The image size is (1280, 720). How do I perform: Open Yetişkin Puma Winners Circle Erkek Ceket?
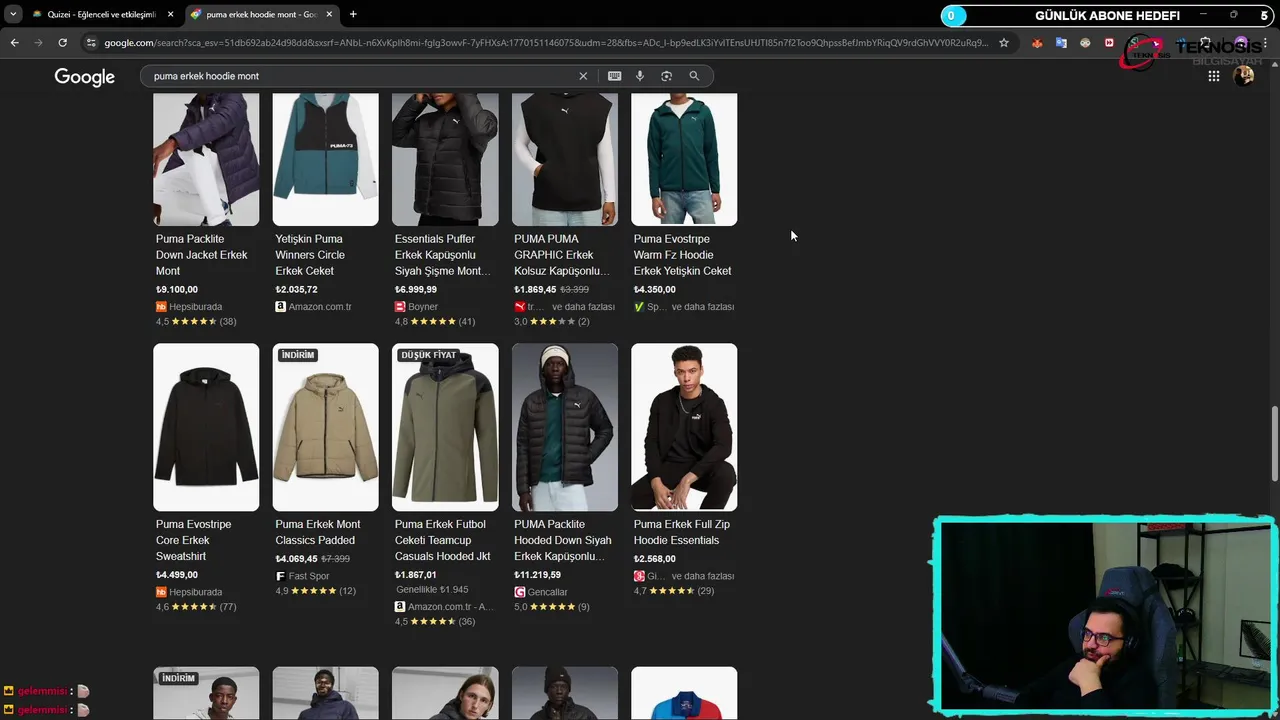point(310,255)
